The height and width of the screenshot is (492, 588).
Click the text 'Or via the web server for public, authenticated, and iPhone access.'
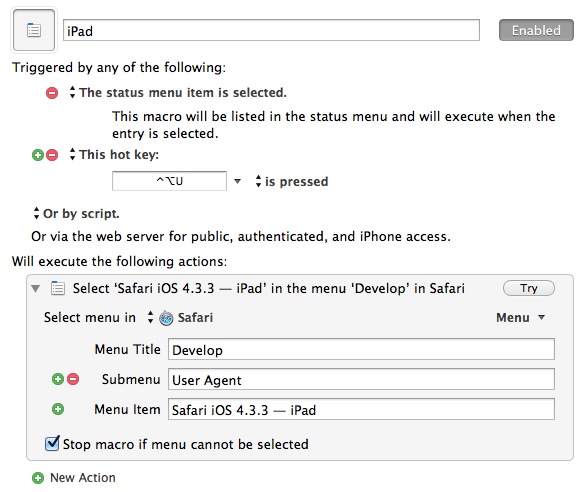pyautogui.click(x=241, y=236)
